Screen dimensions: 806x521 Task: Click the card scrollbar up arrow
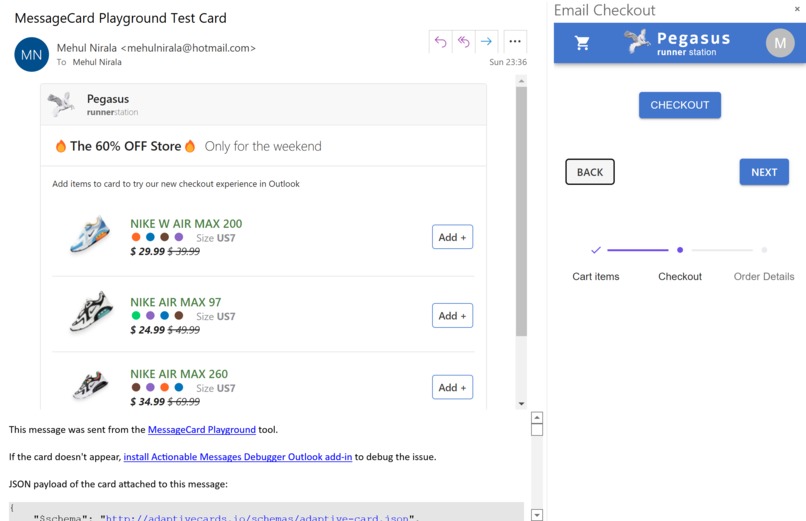(x=521, y=81)
